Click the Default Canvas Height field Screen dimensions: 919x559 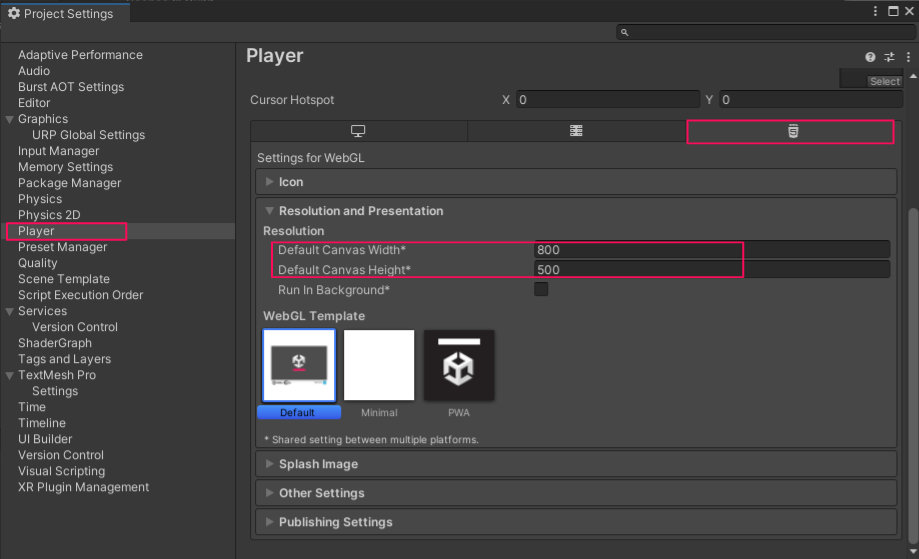712,270
